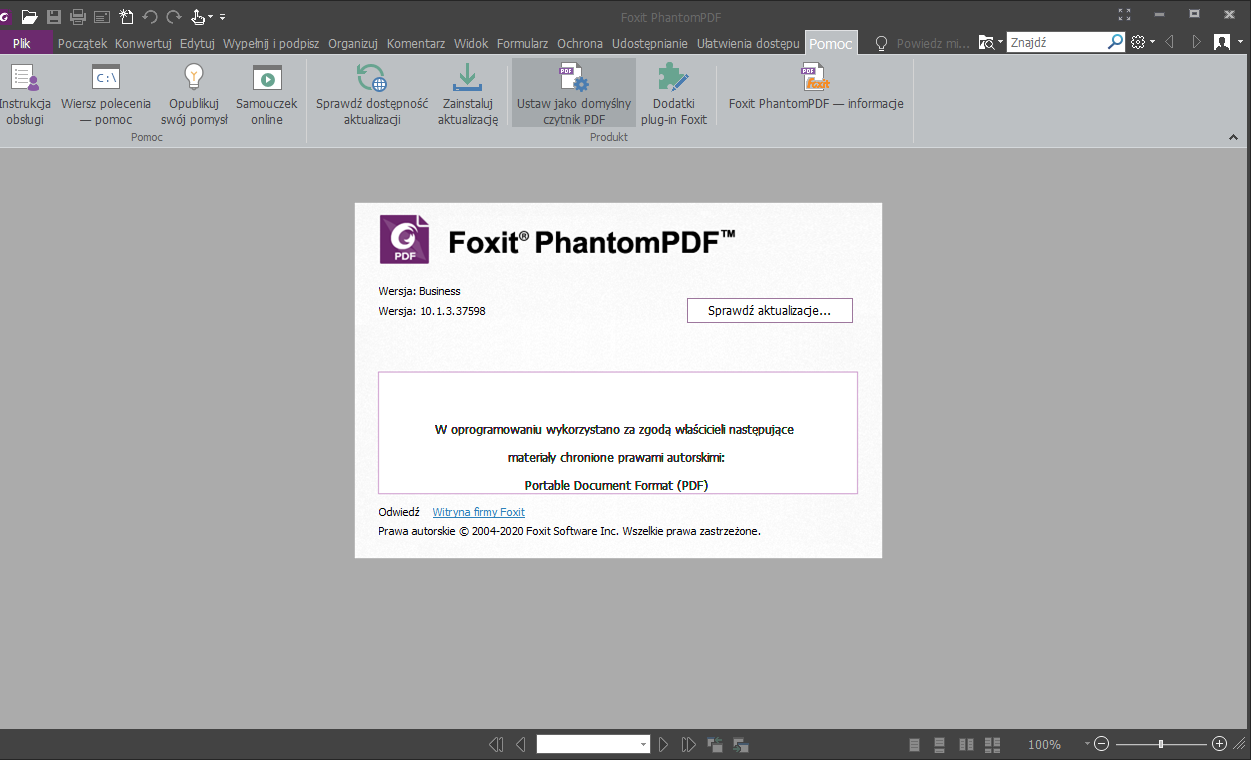
Task: Open Customize Quick Access Toolbar dropdown
Action: point(222,17)
